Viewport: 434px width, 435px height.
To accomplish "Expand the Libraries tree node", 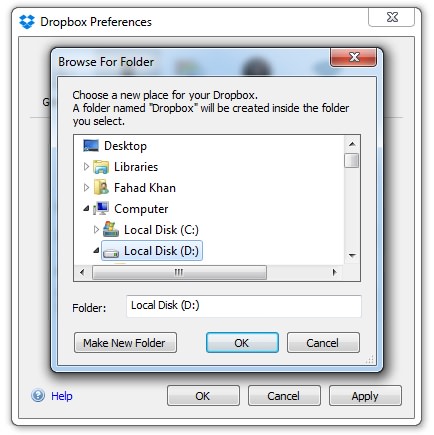I will 86,166.
